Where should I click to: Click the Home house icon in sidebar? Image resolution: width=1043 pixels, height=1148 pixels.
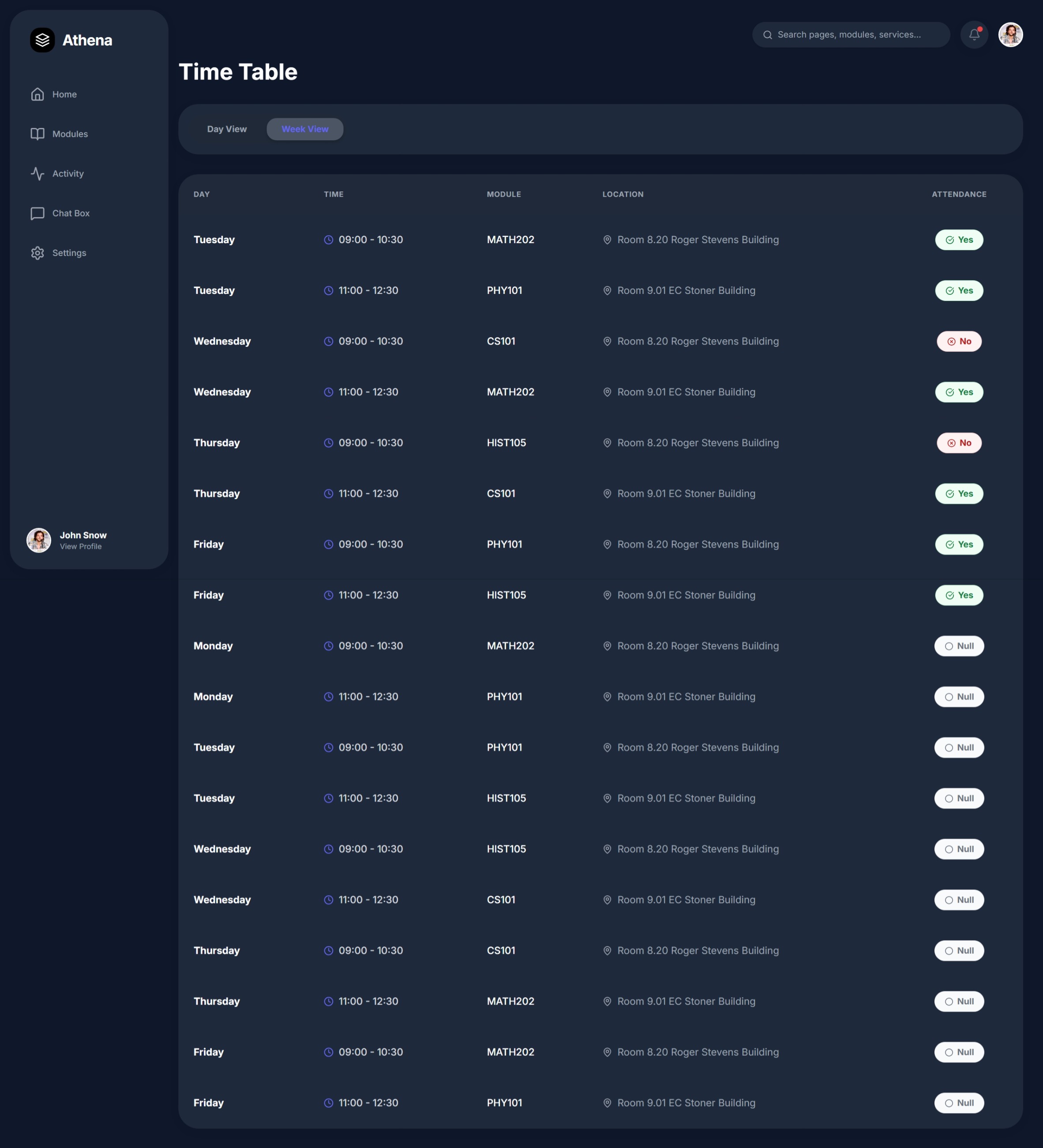tap(38, 94)
